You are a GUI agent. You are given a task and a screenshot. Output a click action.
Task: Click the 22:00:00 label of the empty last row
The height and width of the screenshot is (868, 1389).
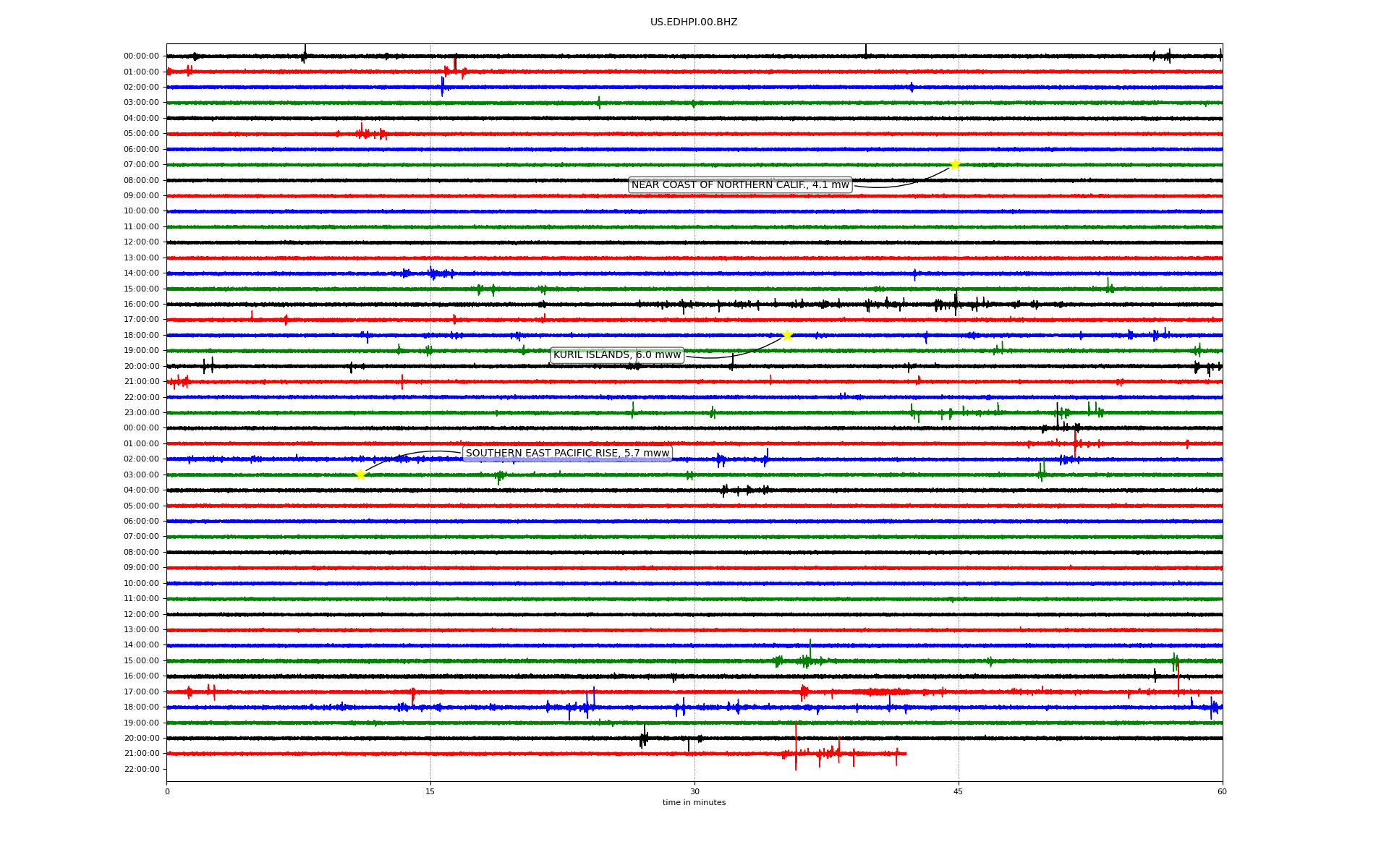pyautogui.click(x=141, y=770)
